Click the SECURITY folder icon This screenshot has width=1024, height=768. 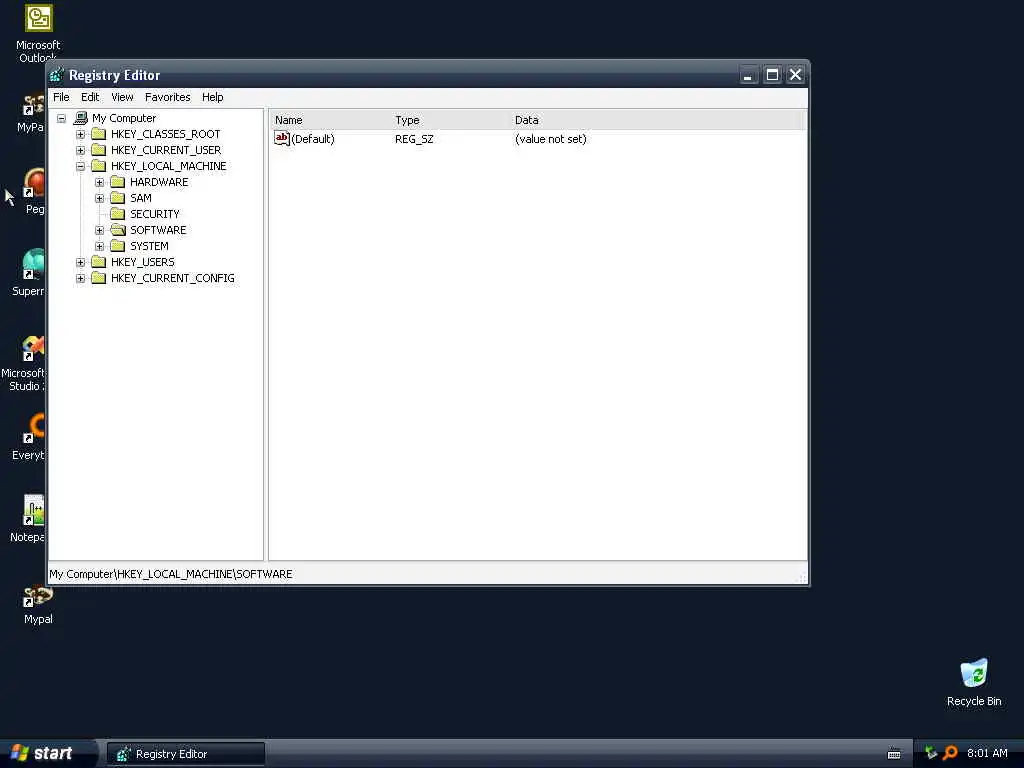(118, 214)
